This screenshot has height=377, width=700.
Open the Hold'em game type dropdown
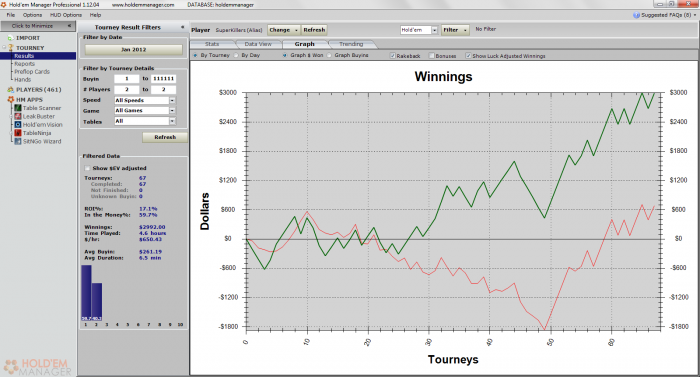(434, 30)
